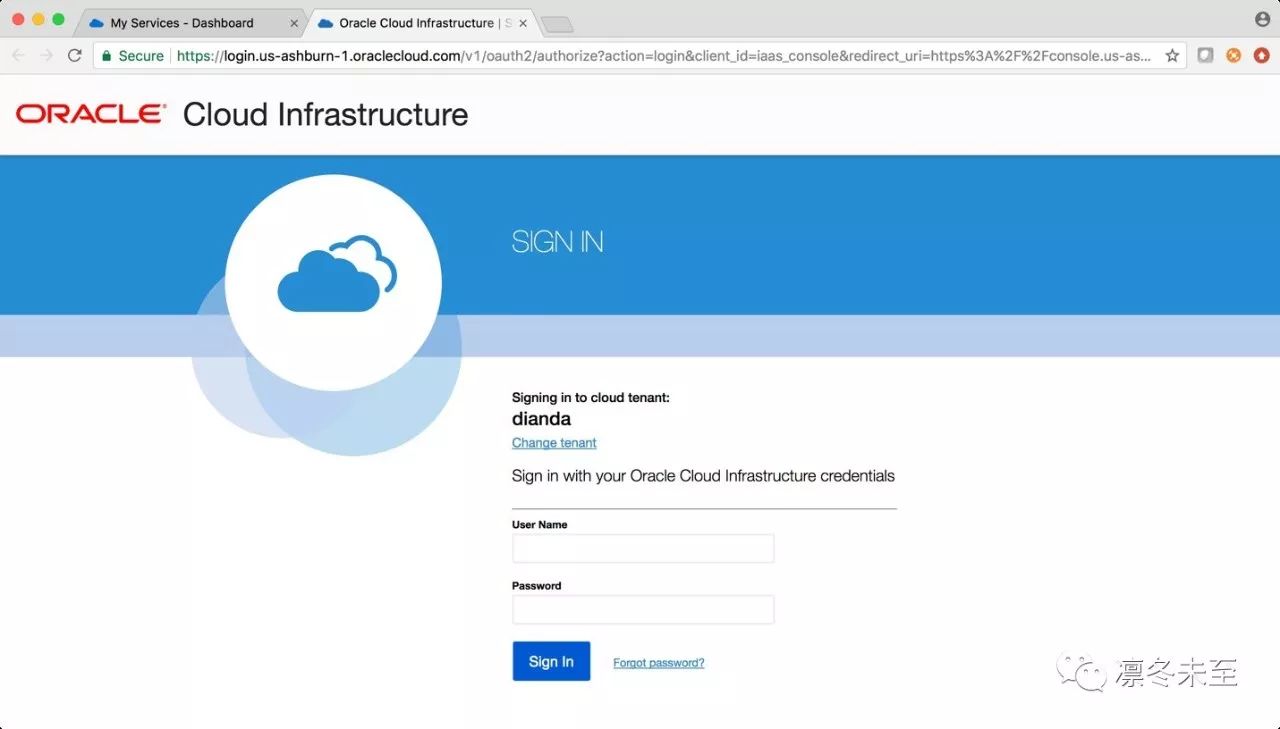Follow the Change tenant link
The width and height of the screenshot is (1280, 729).
[x=554, y=443]
